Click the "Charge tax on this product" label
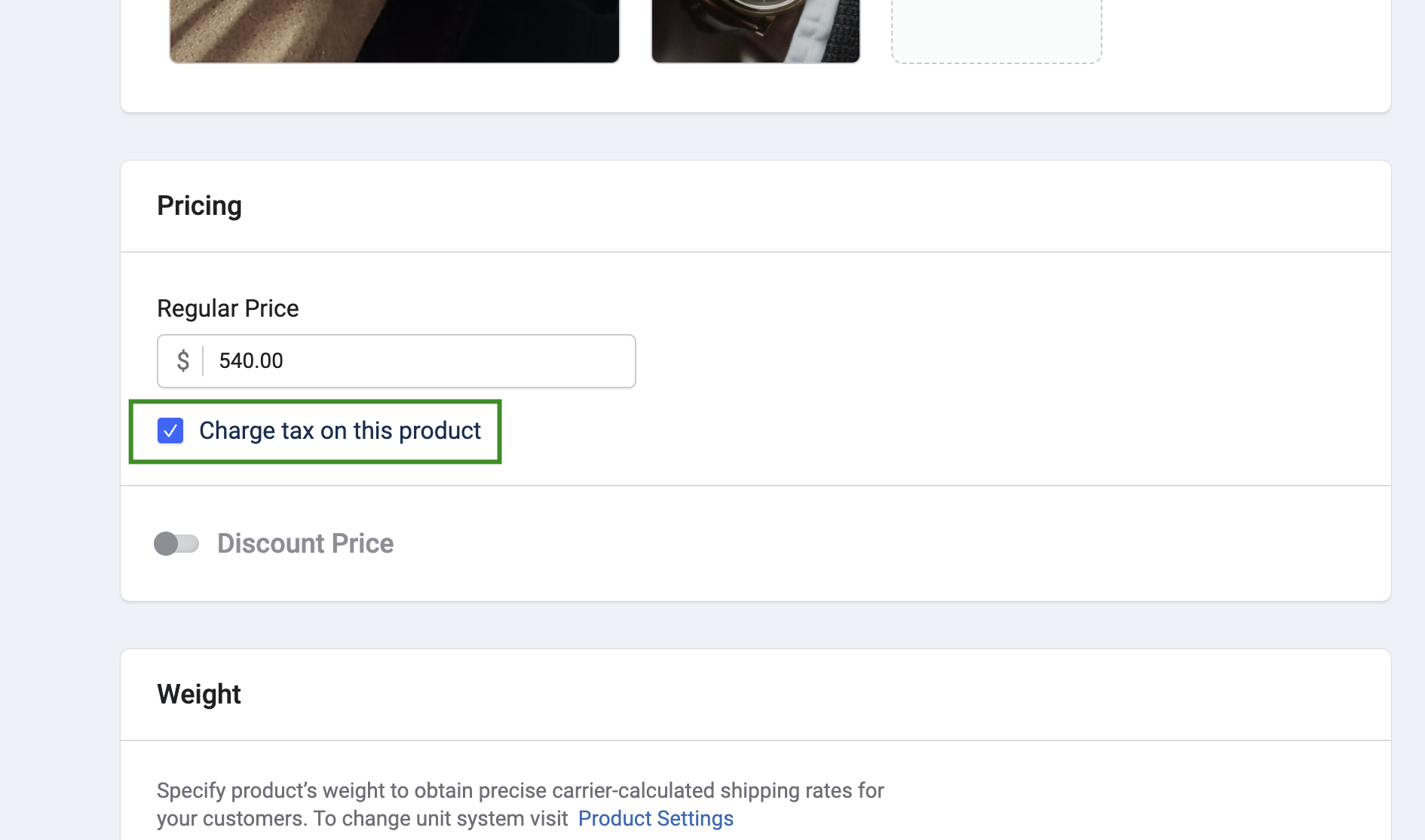The height and width of the screenshot is (840, 1425). (339, 431)
